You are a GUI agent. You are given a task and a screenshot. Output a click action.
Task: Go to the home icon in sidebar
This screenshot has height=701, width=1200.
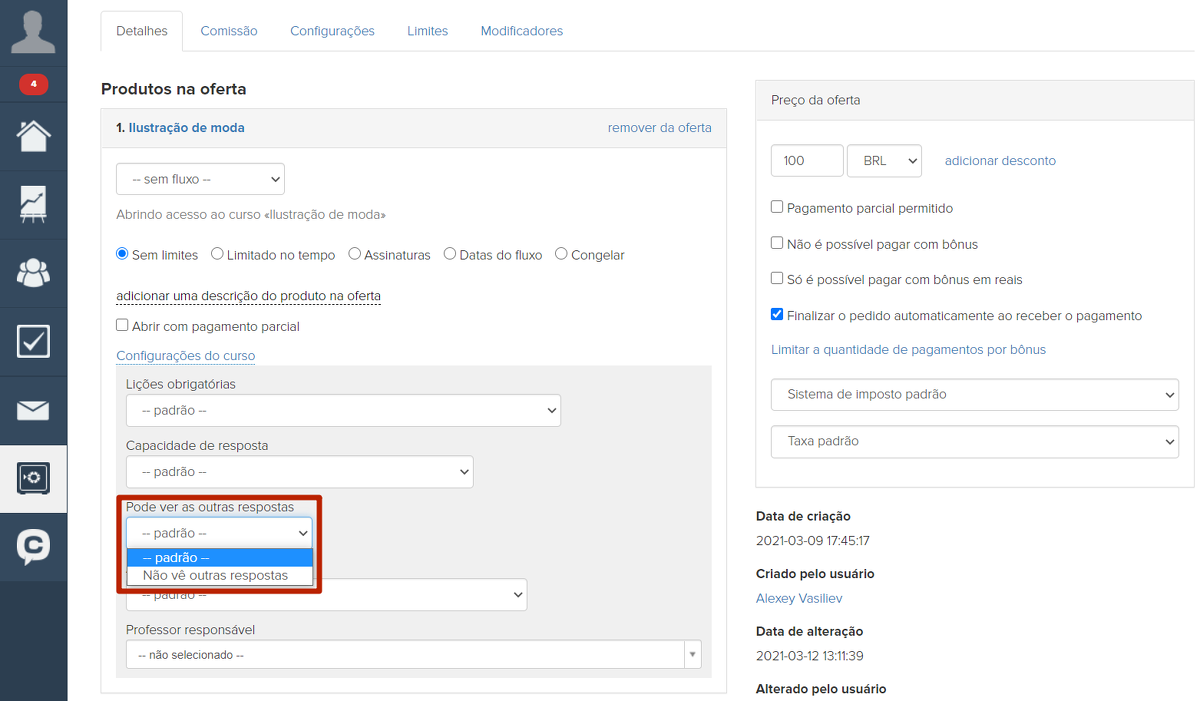pos(33,135)
